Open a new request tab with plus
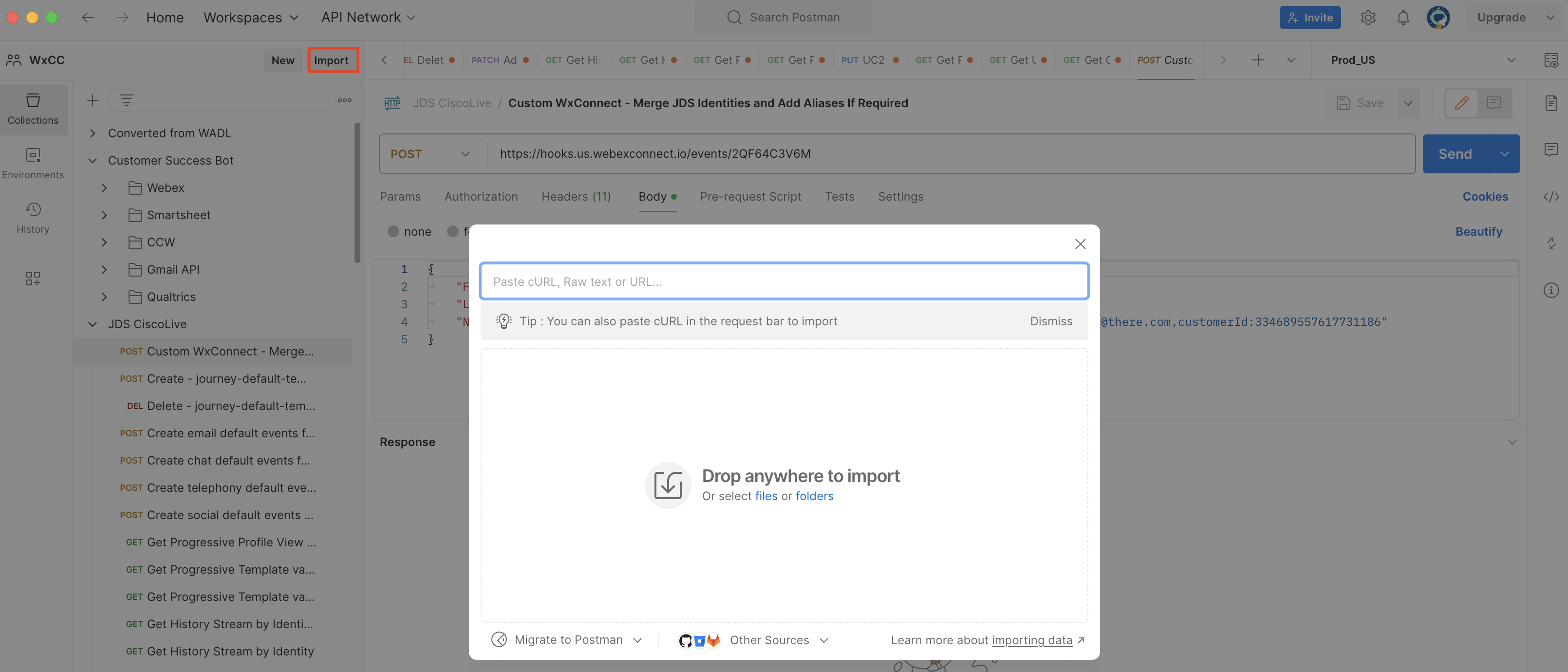The width and height of the screenshot is (1568, 672). point(1257,59)
